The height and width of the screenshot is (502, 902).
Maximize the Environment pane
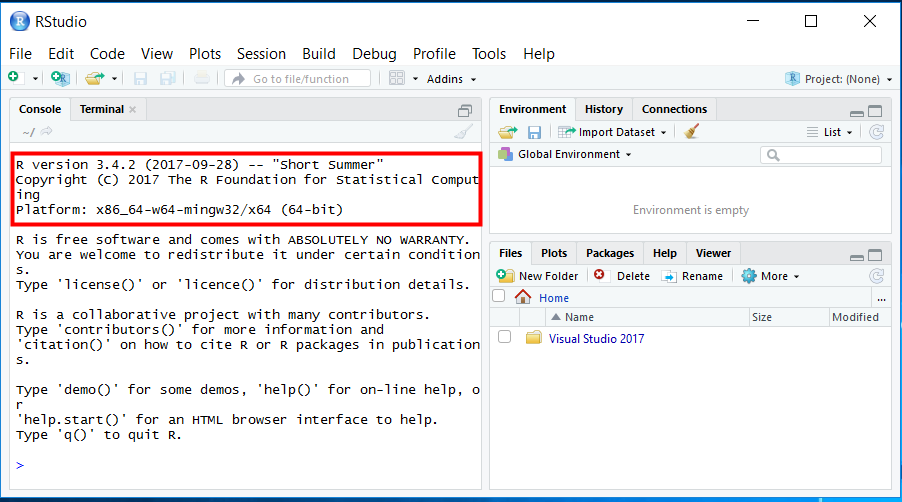875,111
